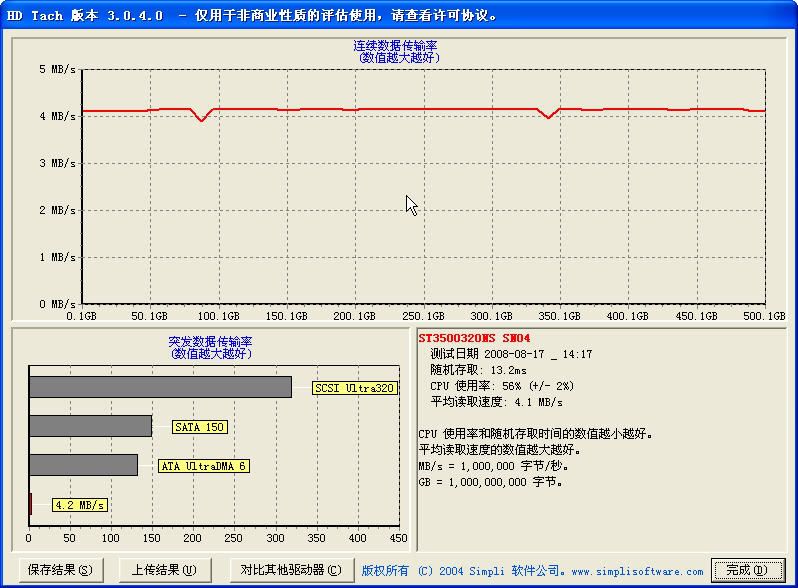This screenshot has height=588, width=798.
Task: Click the 连续数据传输率 chart title
Action: [396, 46]
